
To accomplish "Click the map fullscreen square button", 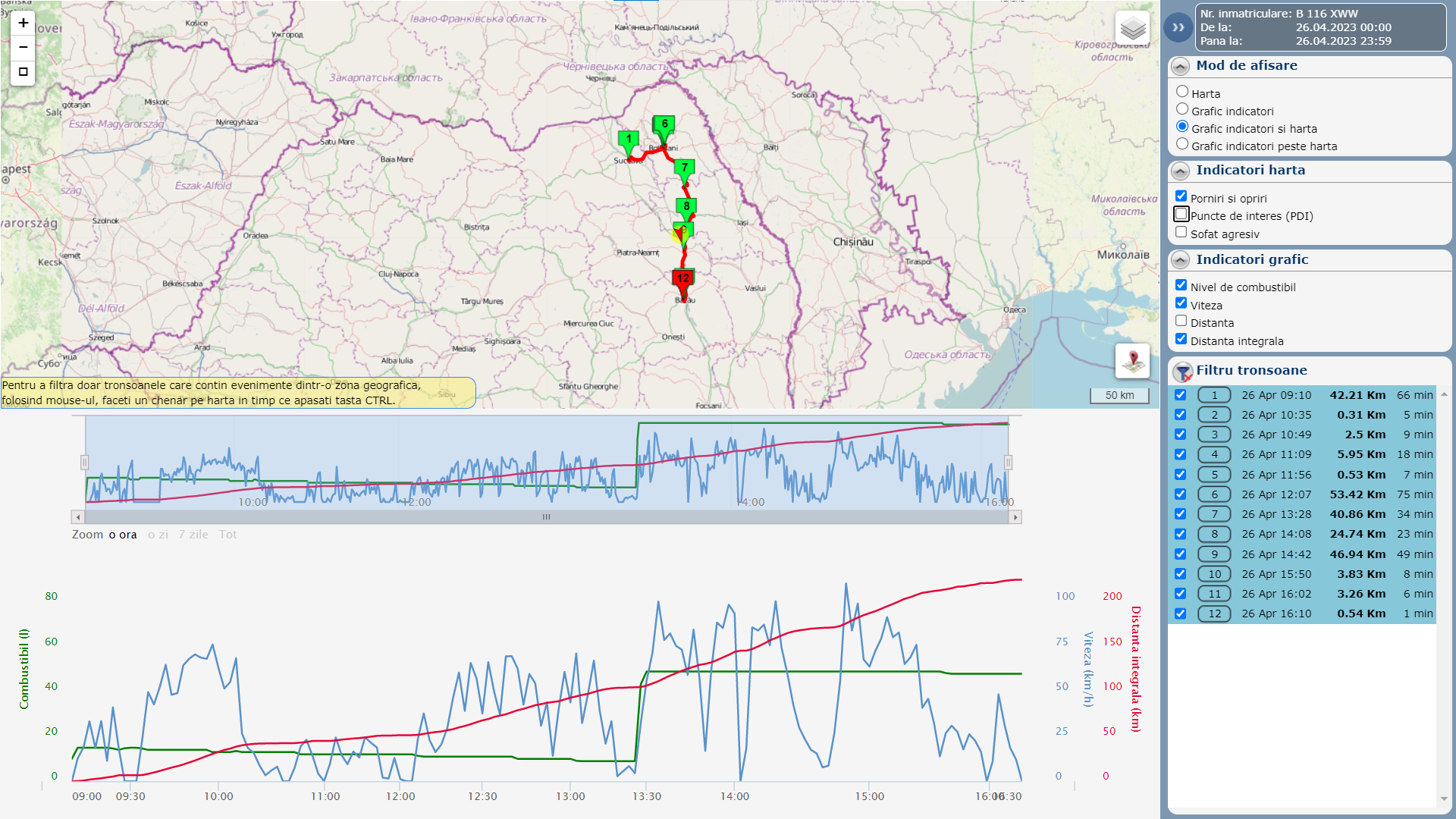I will (x=23, y=72).
